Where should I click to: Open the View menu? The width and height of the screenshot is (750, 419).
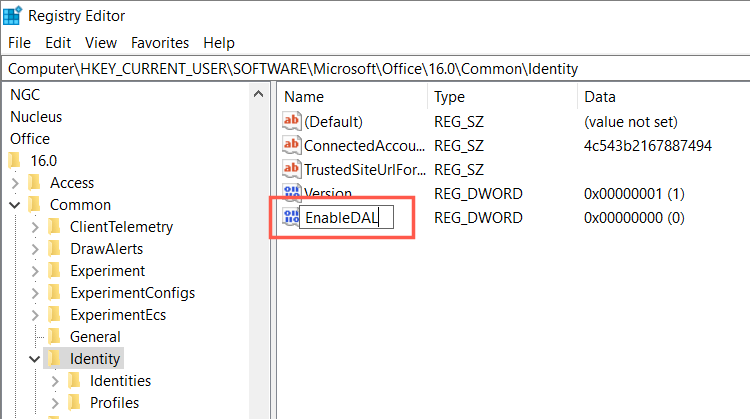[101, 43]
